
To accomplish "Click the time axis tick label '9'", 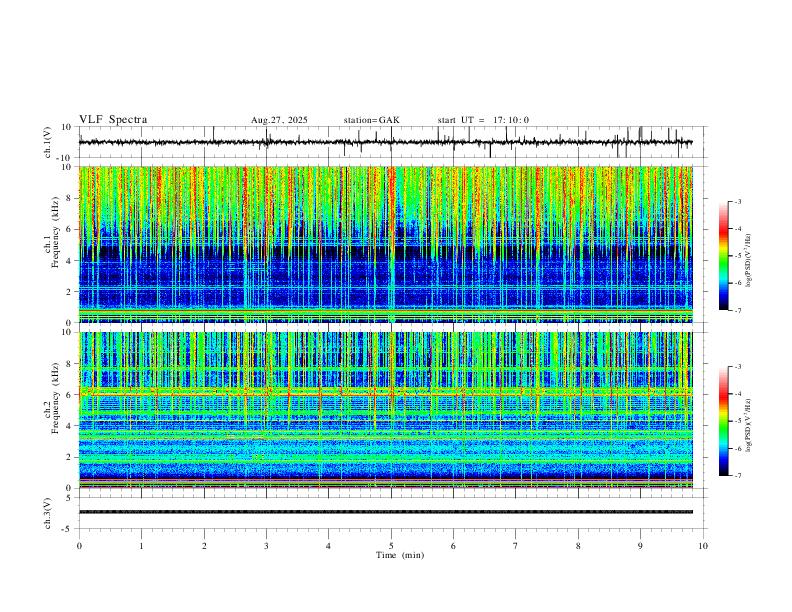I will (640, 546).
